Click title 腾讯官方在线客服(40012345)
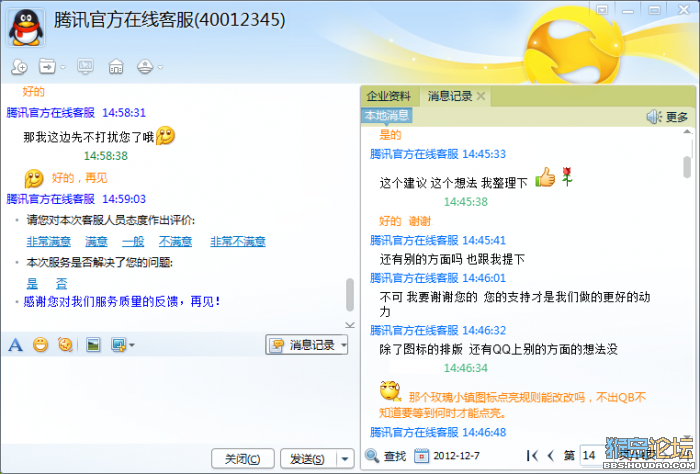Viewport: 700px width, 474px height. [169, 20]
